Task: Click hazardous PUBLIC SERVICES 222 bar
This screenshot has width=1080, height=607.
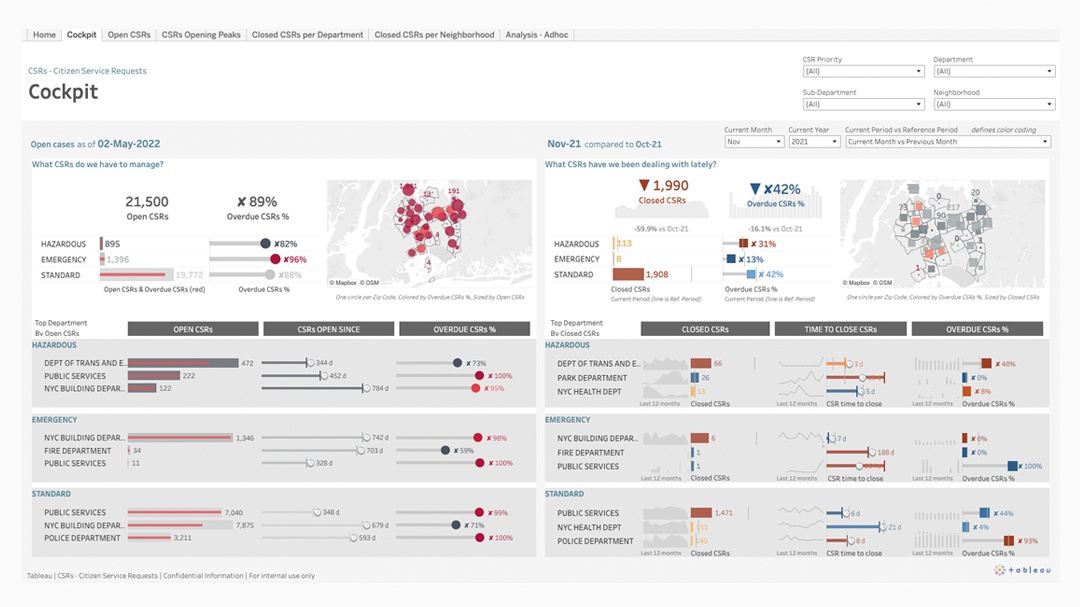Action: (x=154, y=375)
